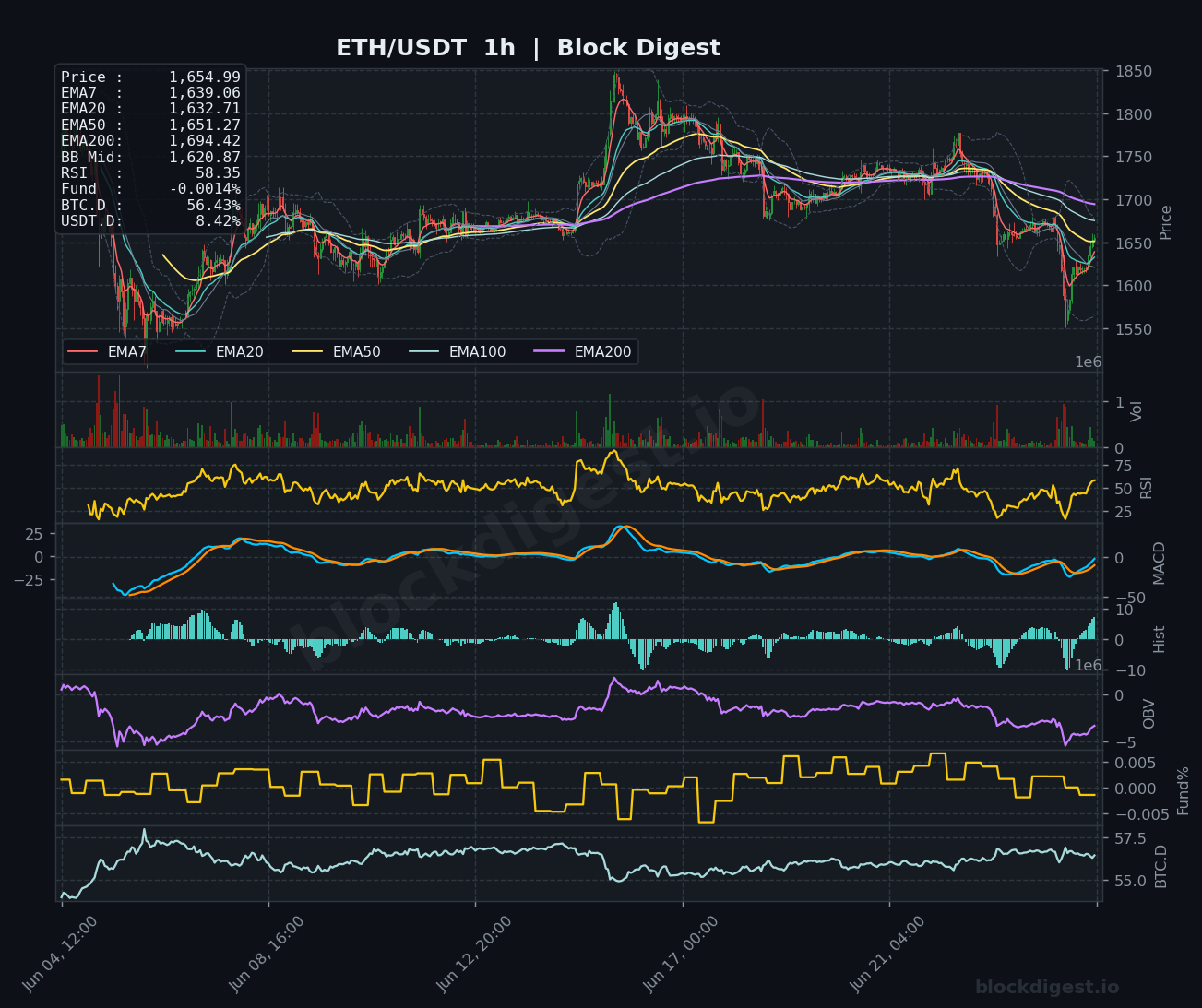The height and width of the screenshot is (1008, 1202).
Task: Click the 1600 price axis tick
Action: coord(1133,286)
